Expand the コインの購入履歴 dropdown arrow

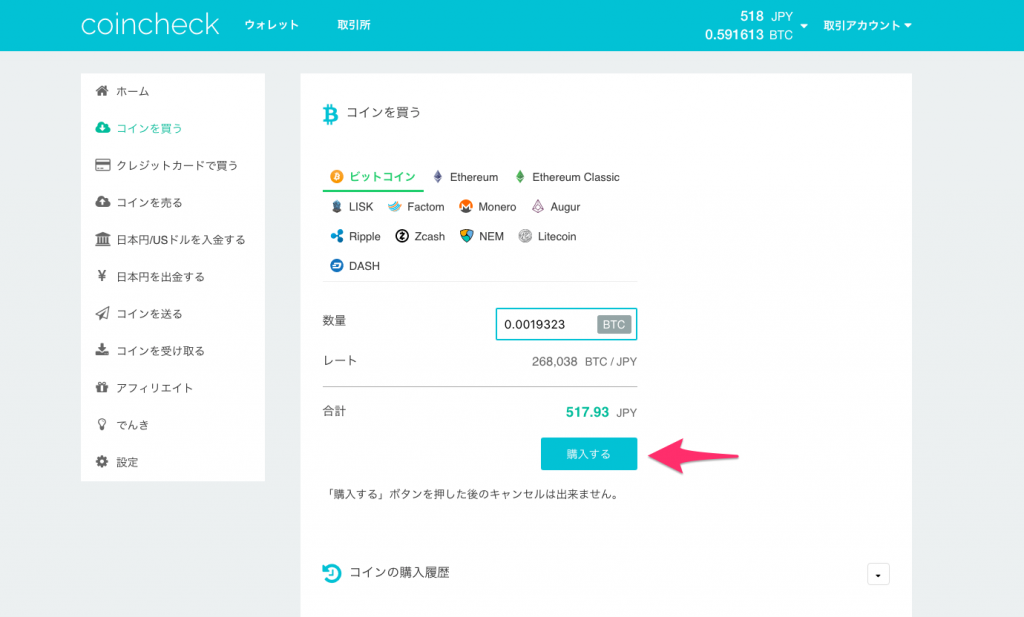click(878, 575)
